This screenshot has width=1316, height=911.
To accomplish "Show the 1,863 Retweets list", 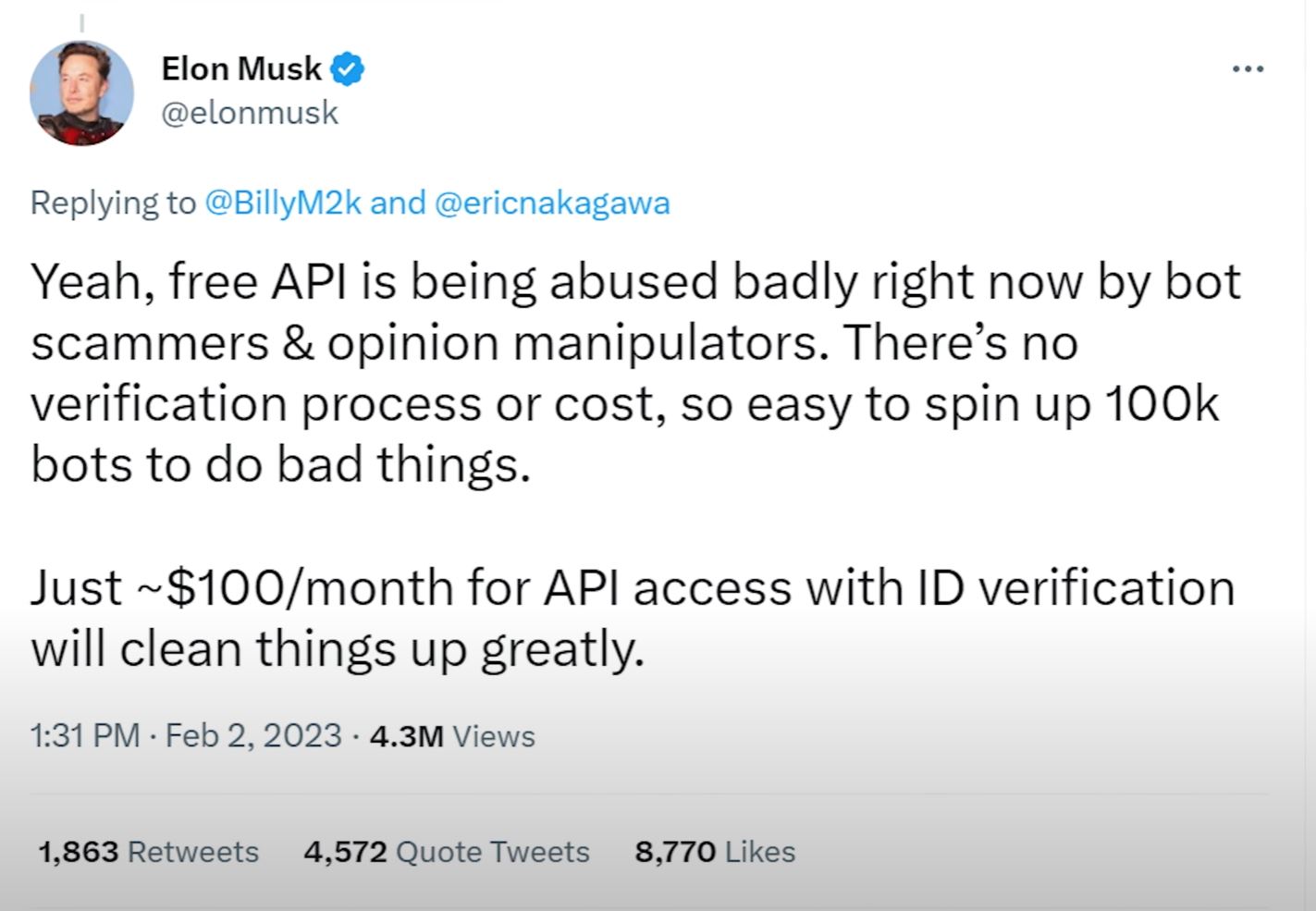I will click(x=148, y=852).
